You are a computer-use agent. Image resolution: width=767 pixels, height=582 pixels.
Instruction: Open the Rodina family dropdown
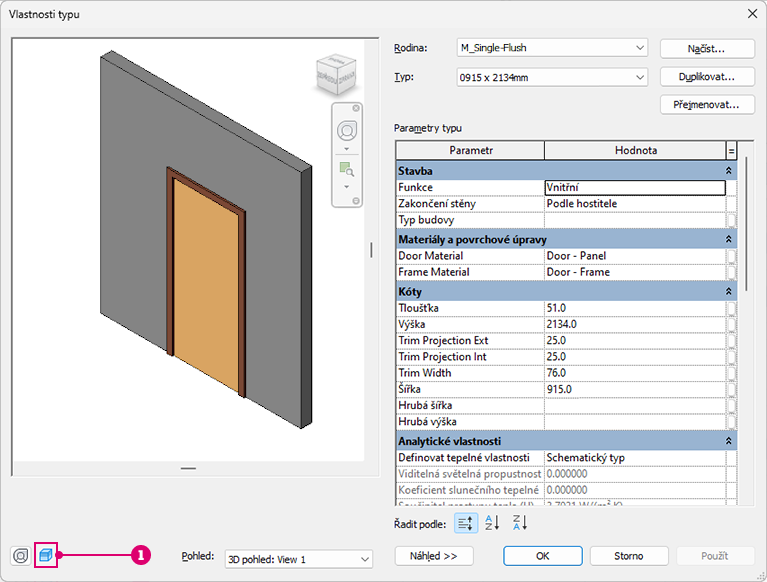552,48
